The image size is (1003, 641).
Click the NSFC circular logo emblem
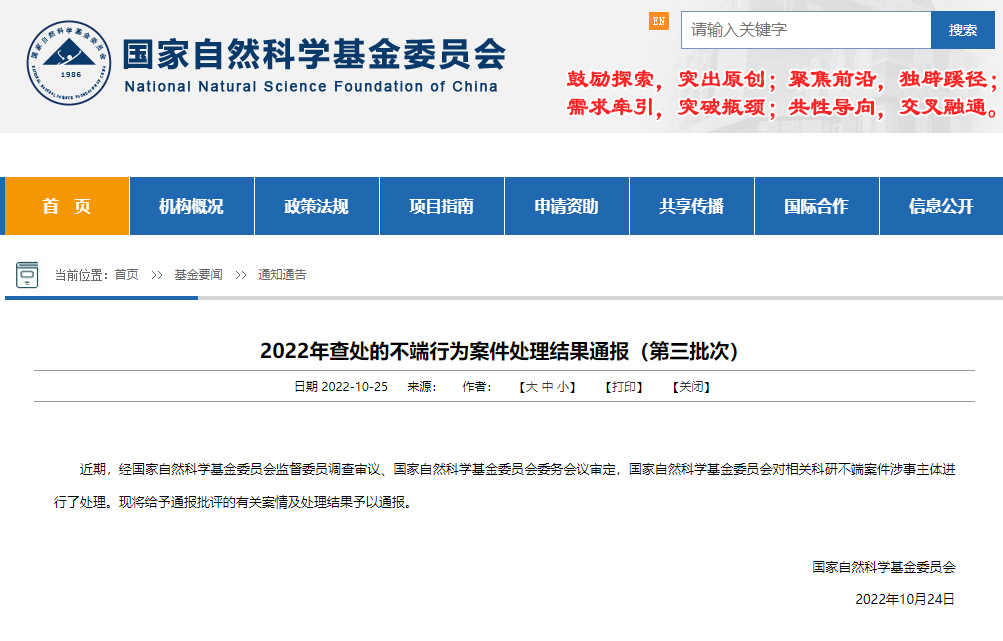[68, 63]
